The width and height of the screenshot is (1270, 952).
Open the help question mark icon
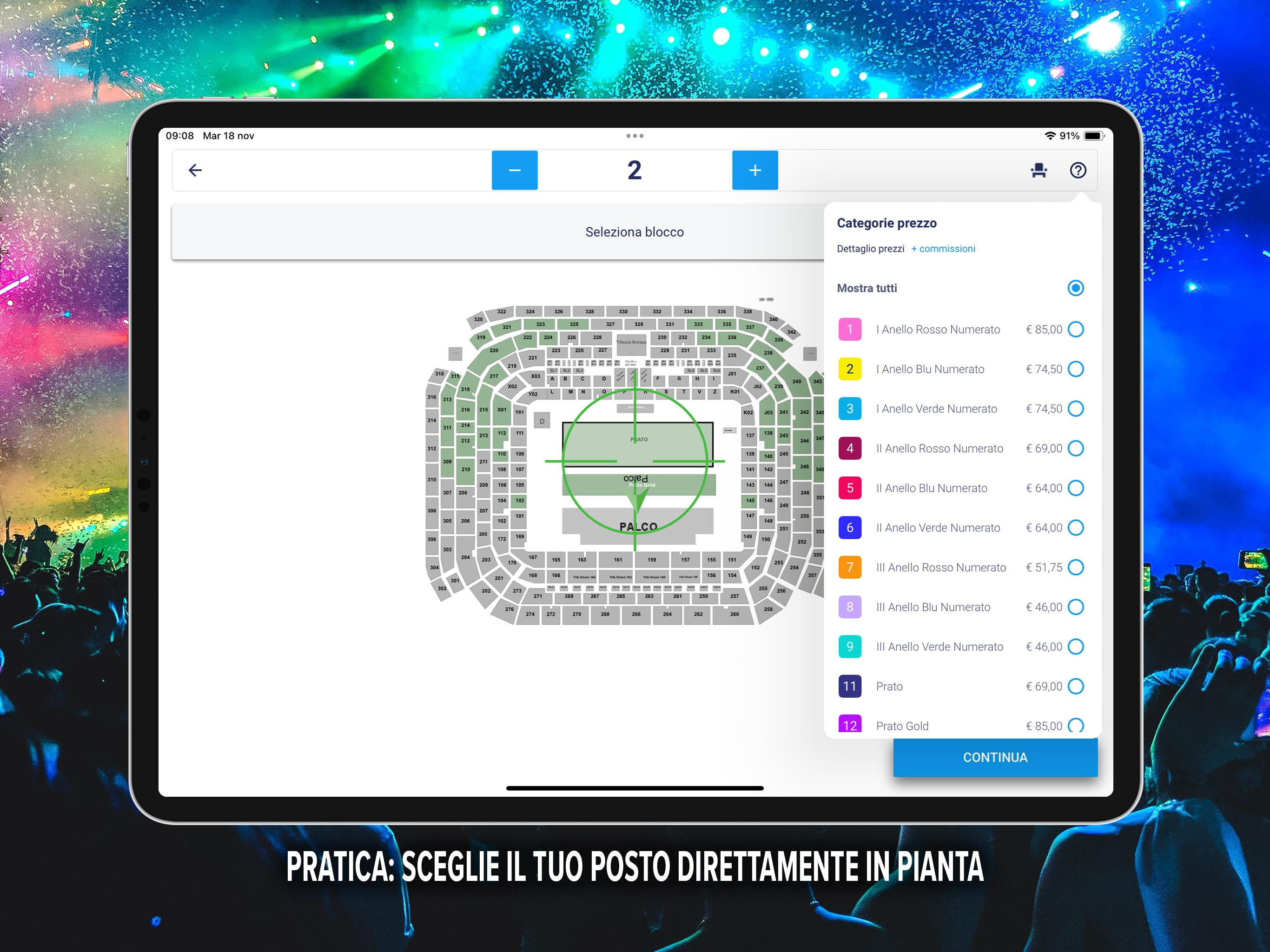1078,170
